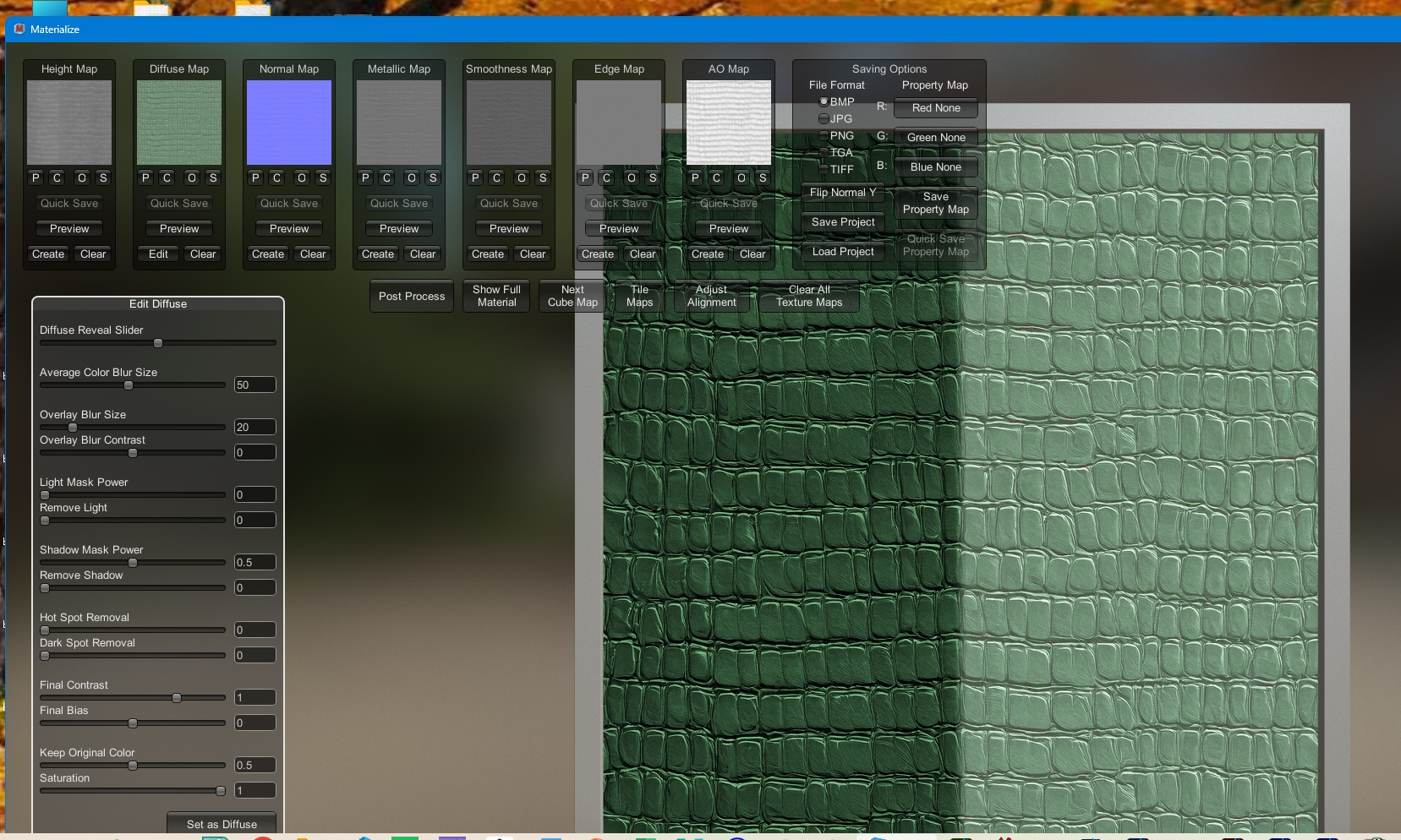This screenshot has width=1401, height=840.
Task: Click the P button under Smoothness Map
Action: tap(475, 177)
